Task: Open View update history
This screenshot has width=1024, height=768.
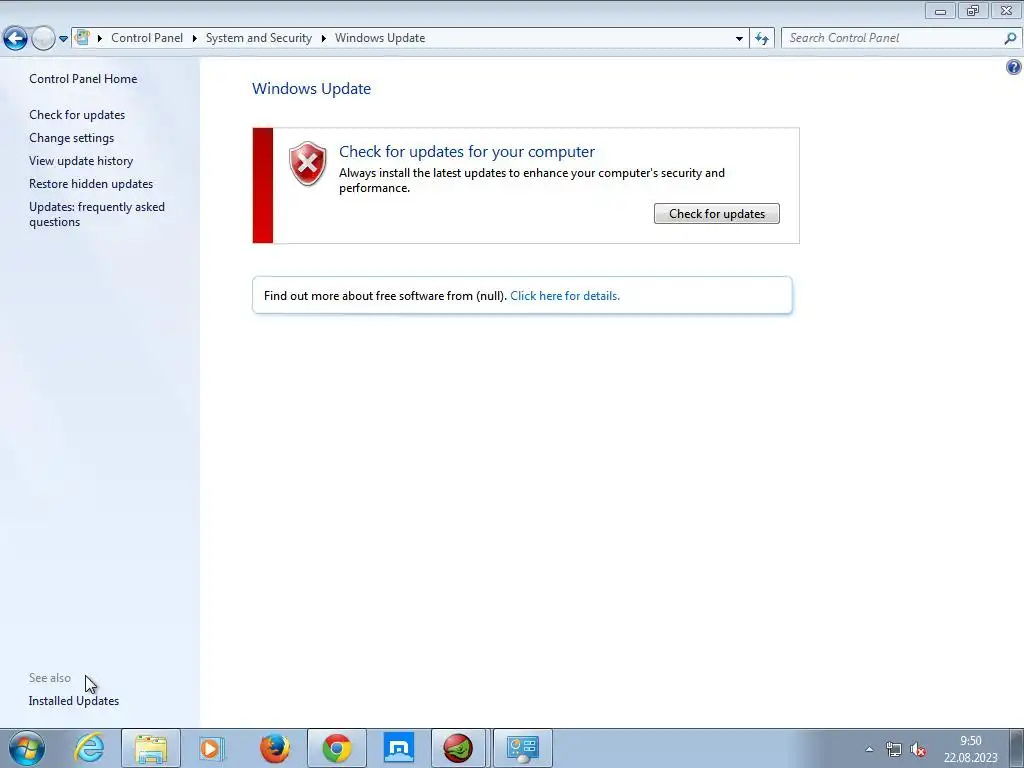Action: pyautogui.click(x=81, y=161)
